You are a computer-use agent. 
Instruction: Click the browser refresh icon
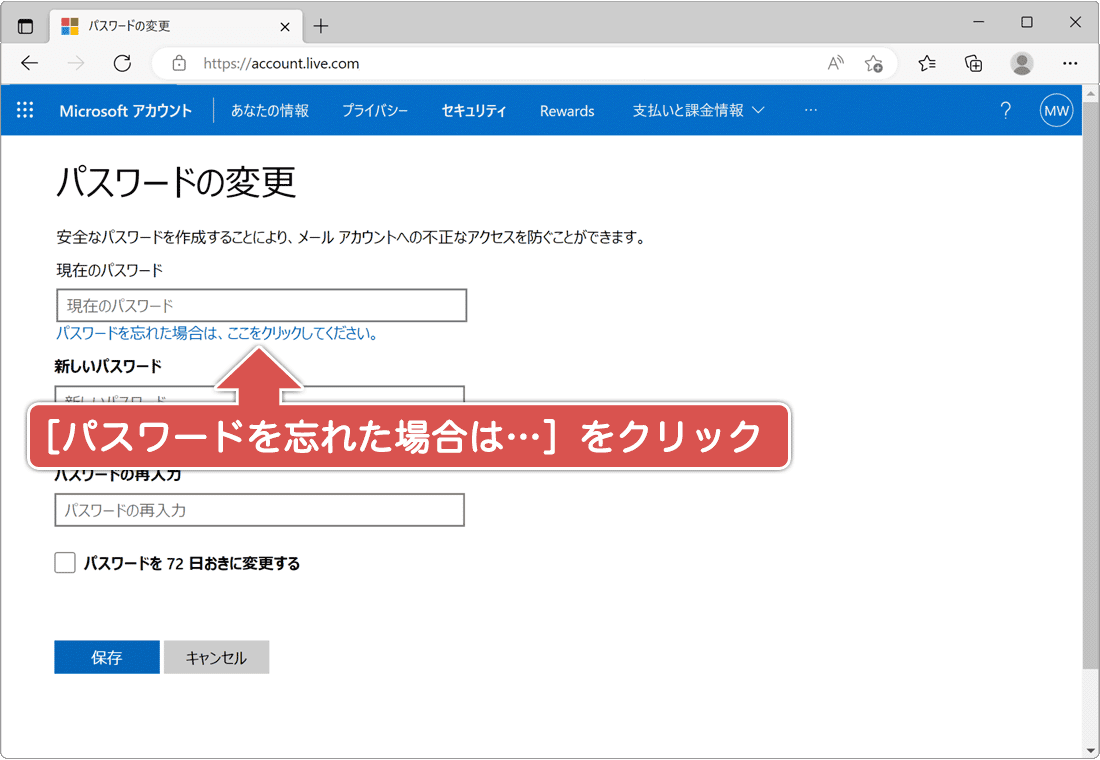[122, 64]
